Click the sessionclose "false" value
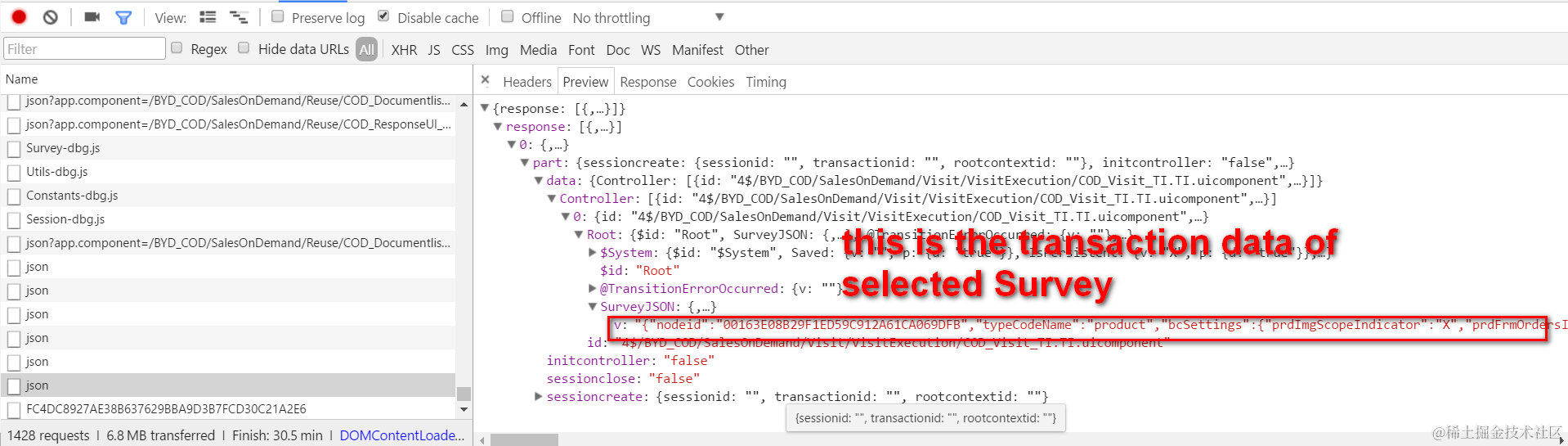Viewport: 1568px width, 446px height. tap(674, 379)
